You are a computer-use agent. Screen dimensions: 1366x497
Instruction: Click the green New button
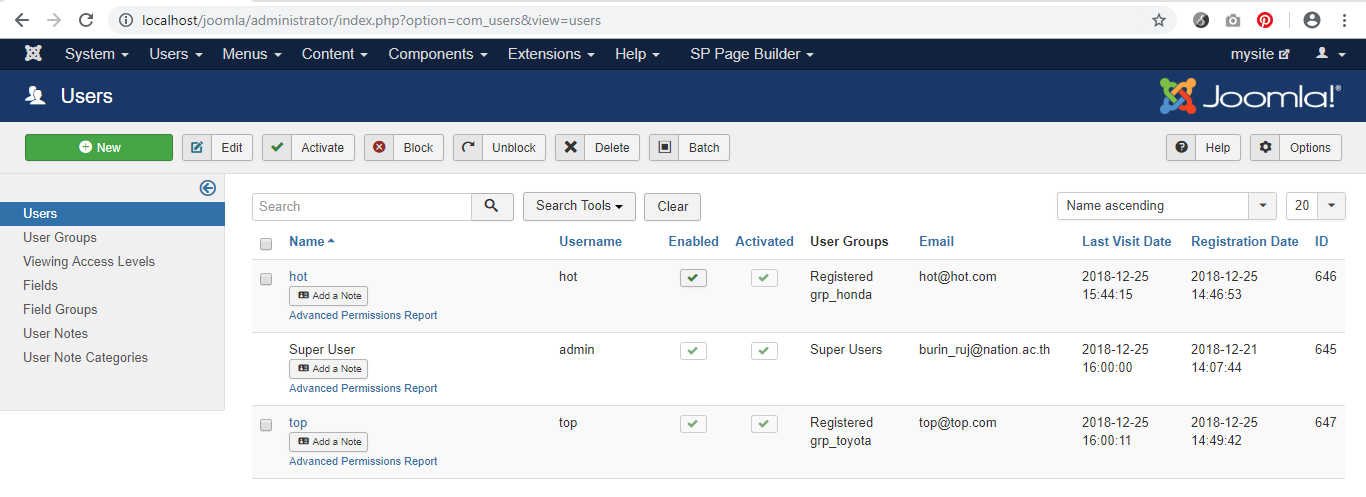[x=99, y=148]
